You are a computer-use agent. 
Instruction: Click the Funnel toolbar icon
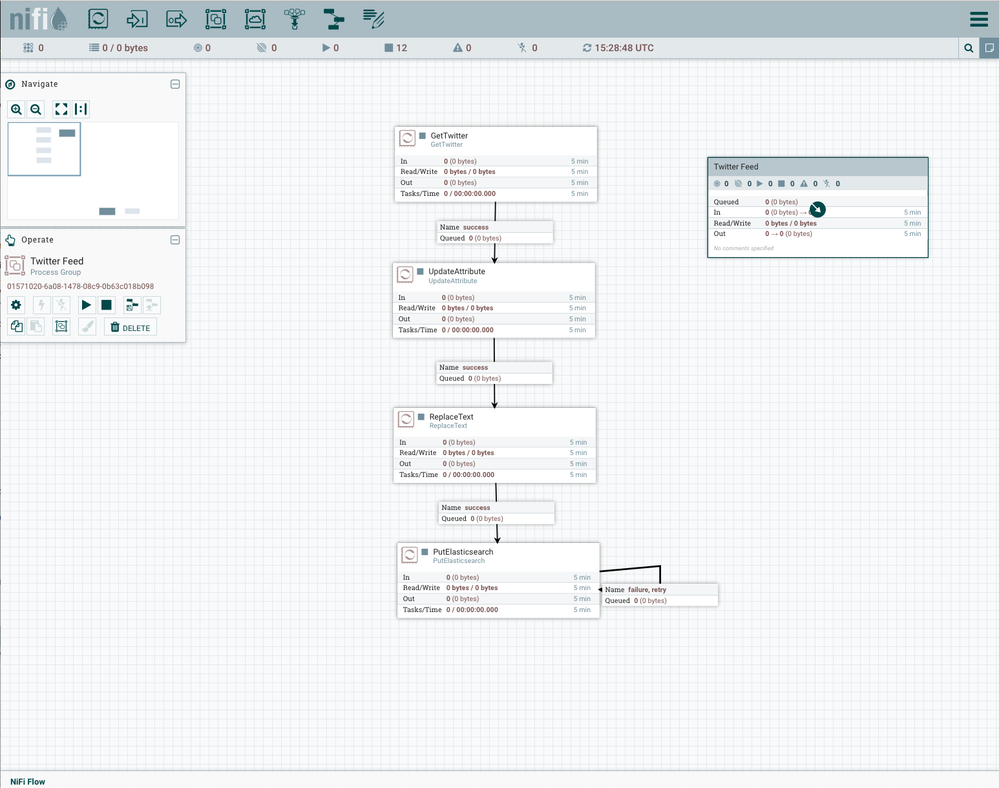click(293, 18)
